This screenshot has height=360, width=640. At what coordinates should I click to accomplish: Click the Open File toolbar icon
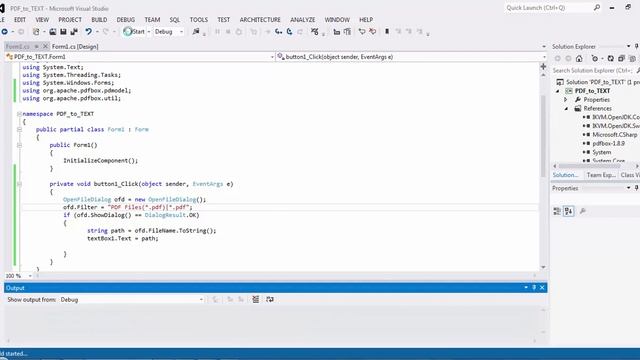pyautogui.click(x=53, y=31)
